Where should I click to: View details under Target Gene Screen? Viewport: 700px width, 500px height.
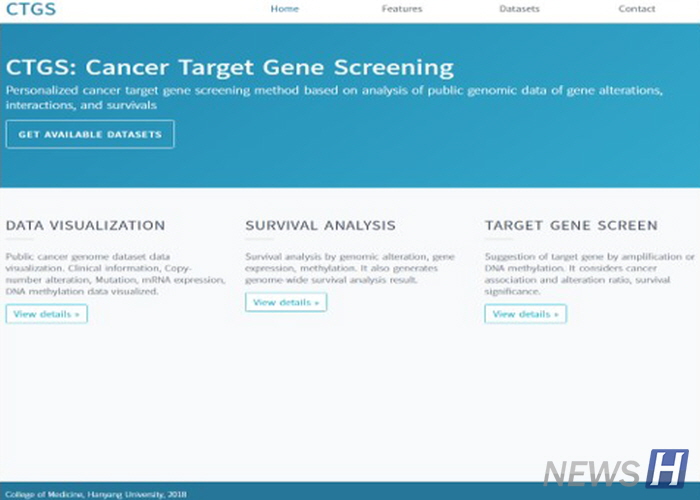click(525, 314)
